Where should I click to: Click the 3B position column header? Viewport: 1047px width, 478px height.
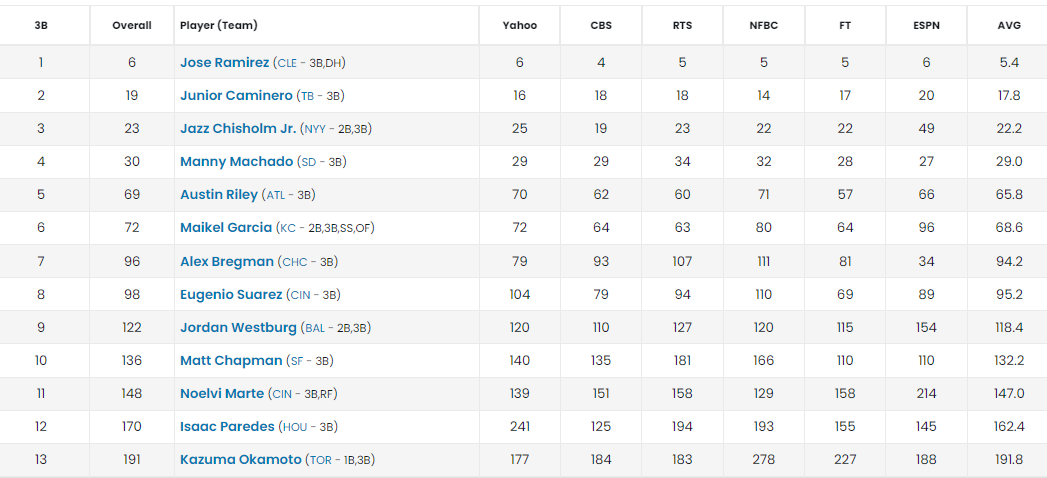(41, 26)
